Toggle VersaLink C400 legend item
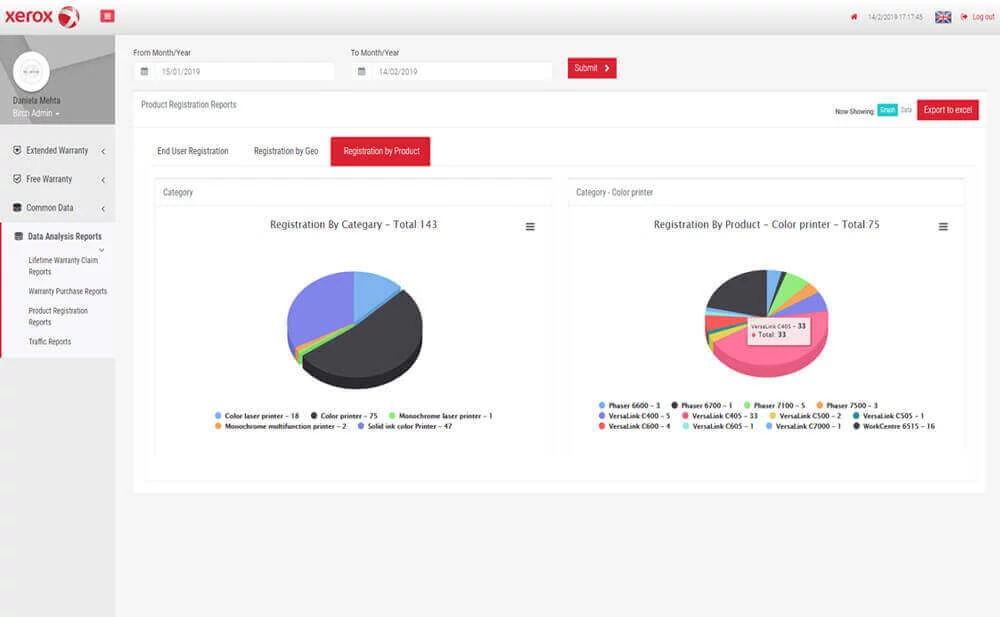 click(635, 416)
